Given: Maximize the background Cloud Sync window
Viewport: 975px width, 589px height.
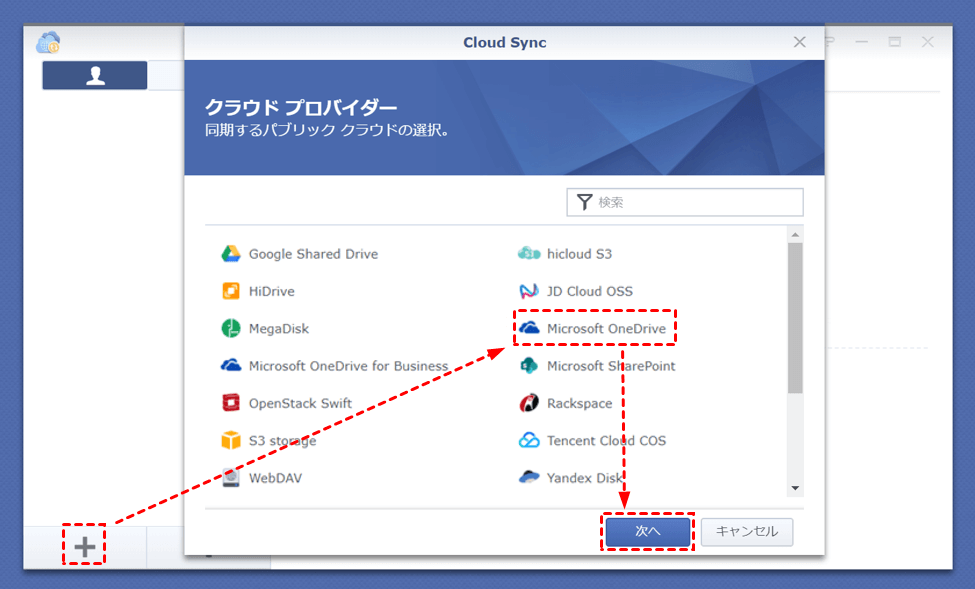Looking at the screenshot, I should point(895,42).
